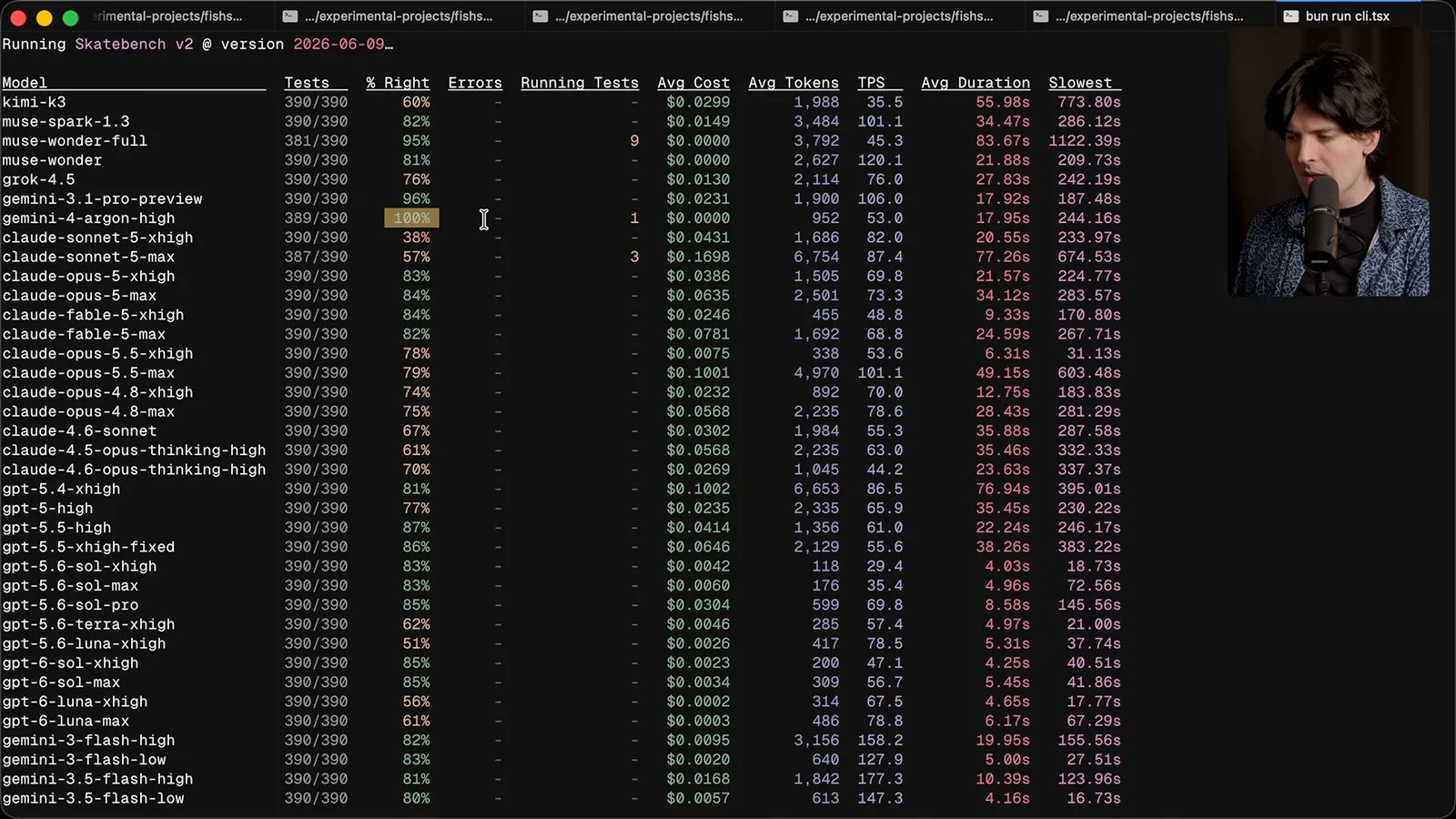Click the Skatebench v2 title text
This screenshot has width=1456, height=819.
pos(134,44)
